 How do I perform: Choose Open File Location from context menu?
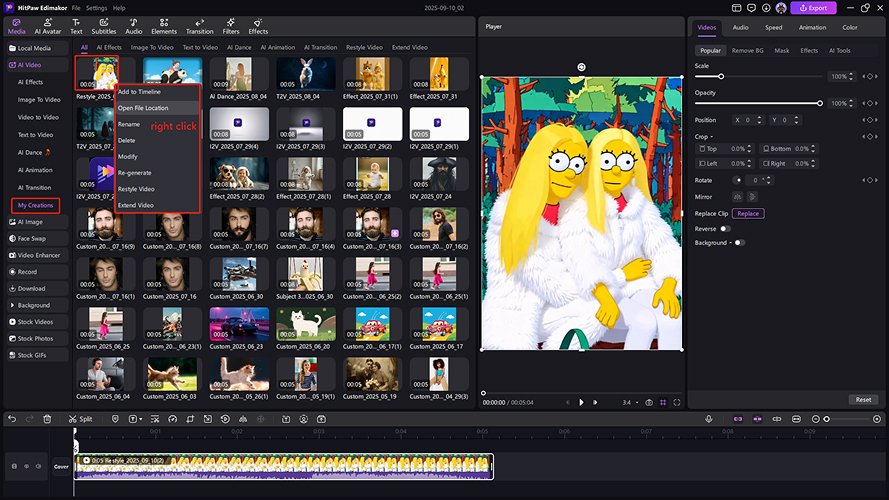pos(157,108)
